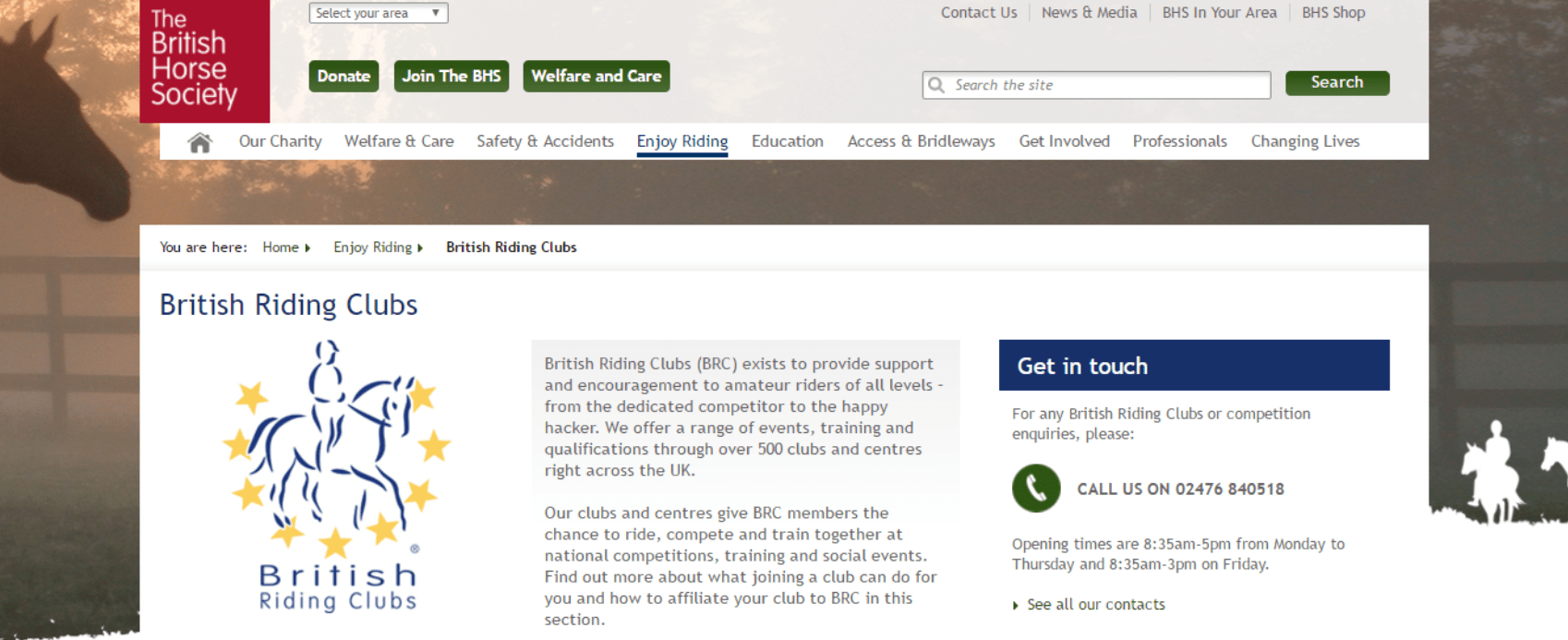Open the Changing Lives menu
Viewport: 1568px width, 640px height.
tap(1305, 141)
